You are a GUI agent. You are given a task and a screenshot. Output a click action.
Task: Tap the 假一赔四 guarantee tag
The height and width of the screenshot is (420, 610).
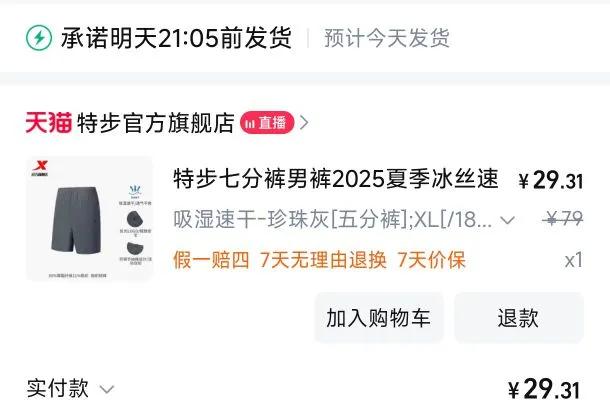pos(211,259)
